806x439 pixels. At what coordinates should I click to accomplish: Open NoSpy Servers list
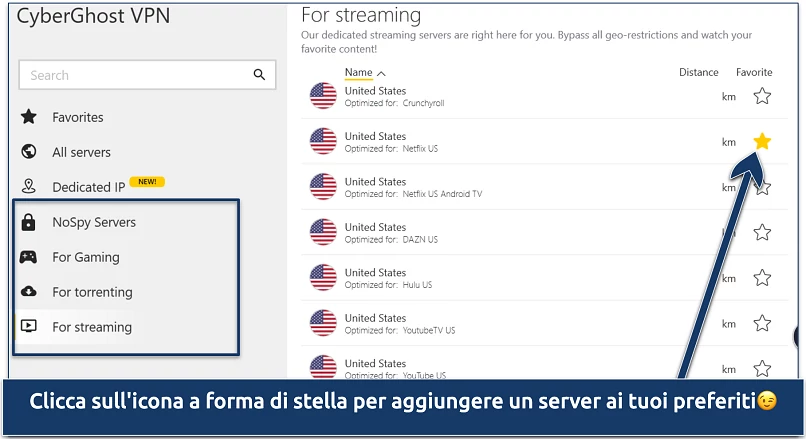[94, 222]
